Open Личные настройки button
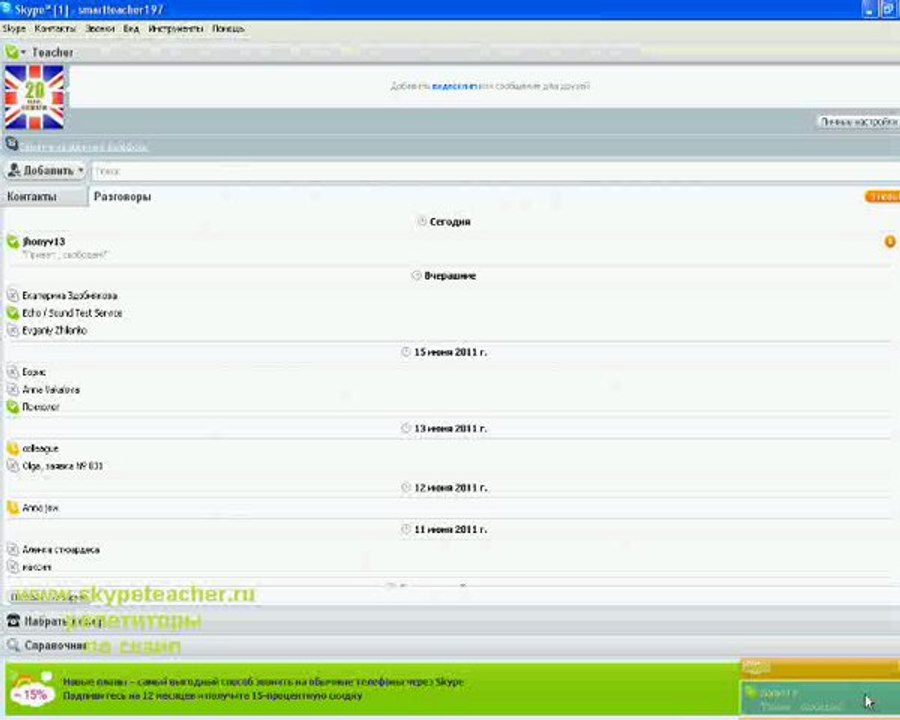 859,121
